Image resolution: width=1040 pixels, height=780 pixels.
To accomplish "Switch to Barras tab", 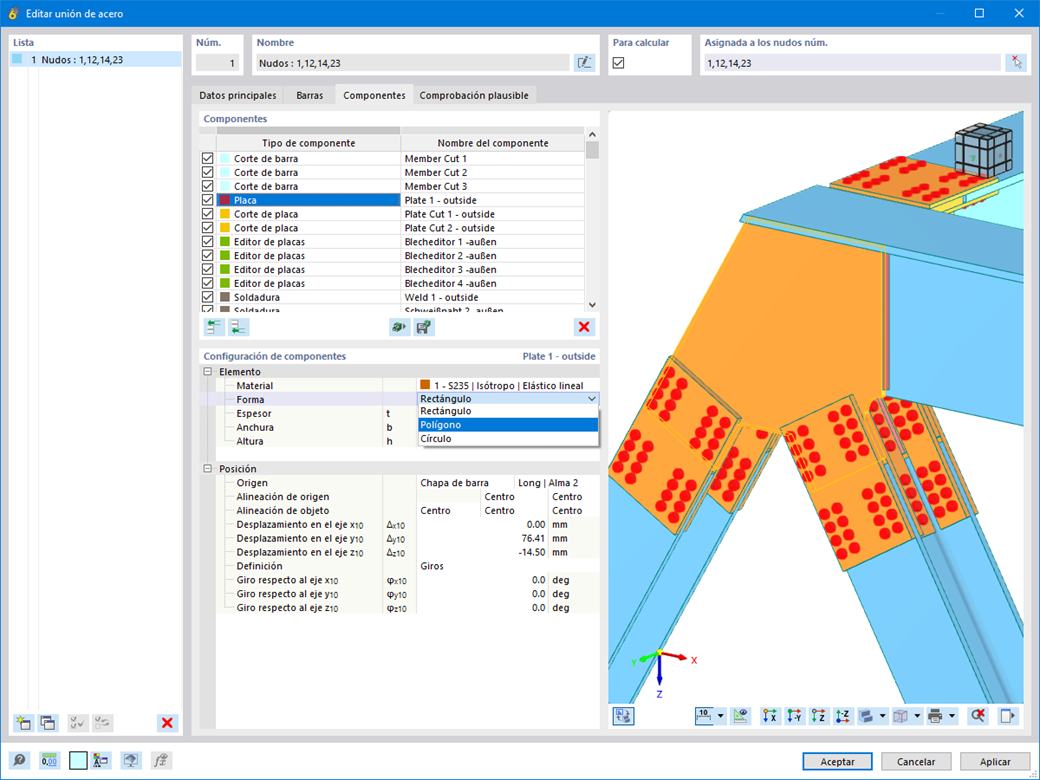I will 310,96.
